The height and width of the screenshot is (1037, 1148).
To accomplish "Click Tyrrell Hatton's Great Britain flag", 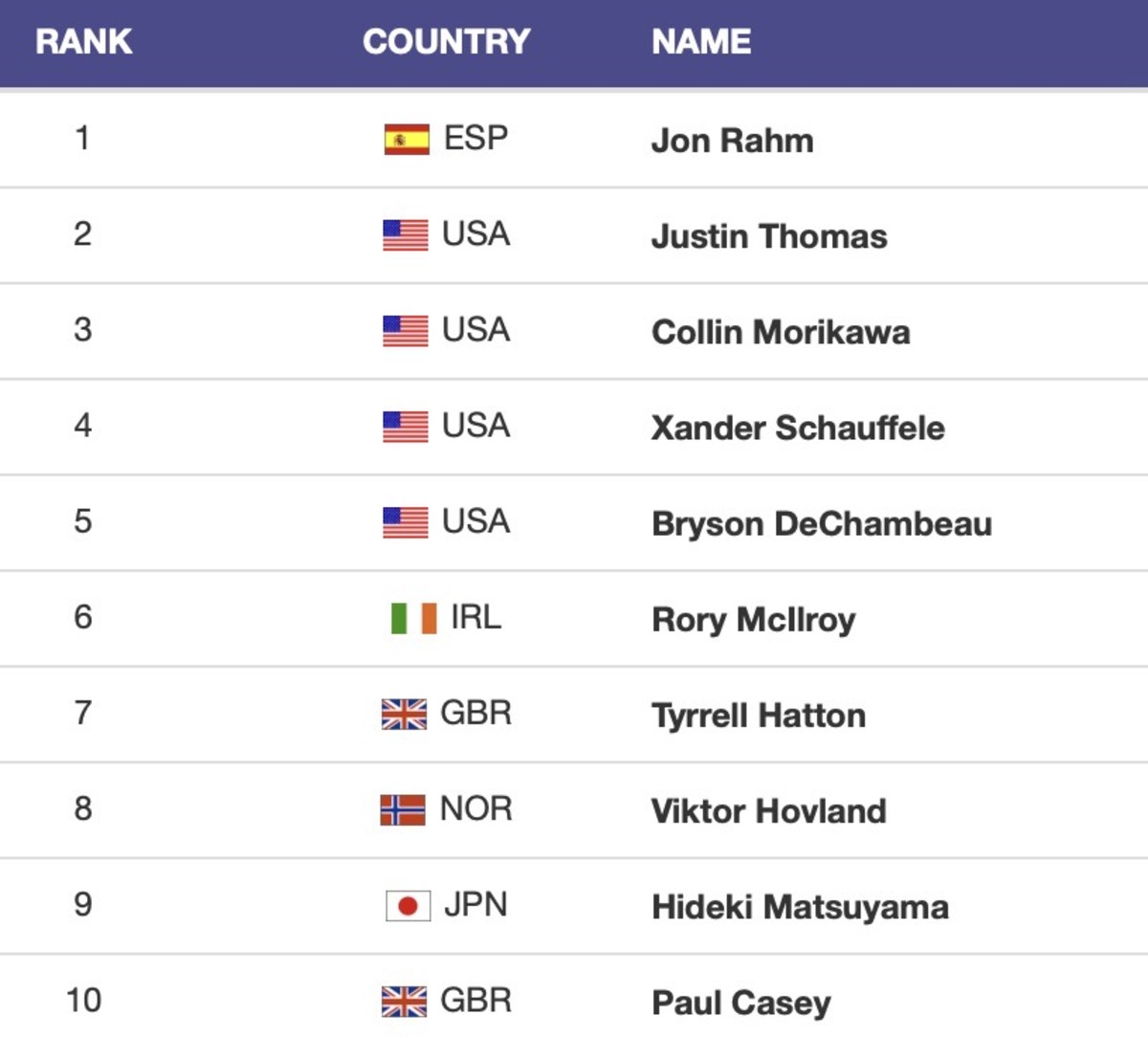I will pos(404,715).
